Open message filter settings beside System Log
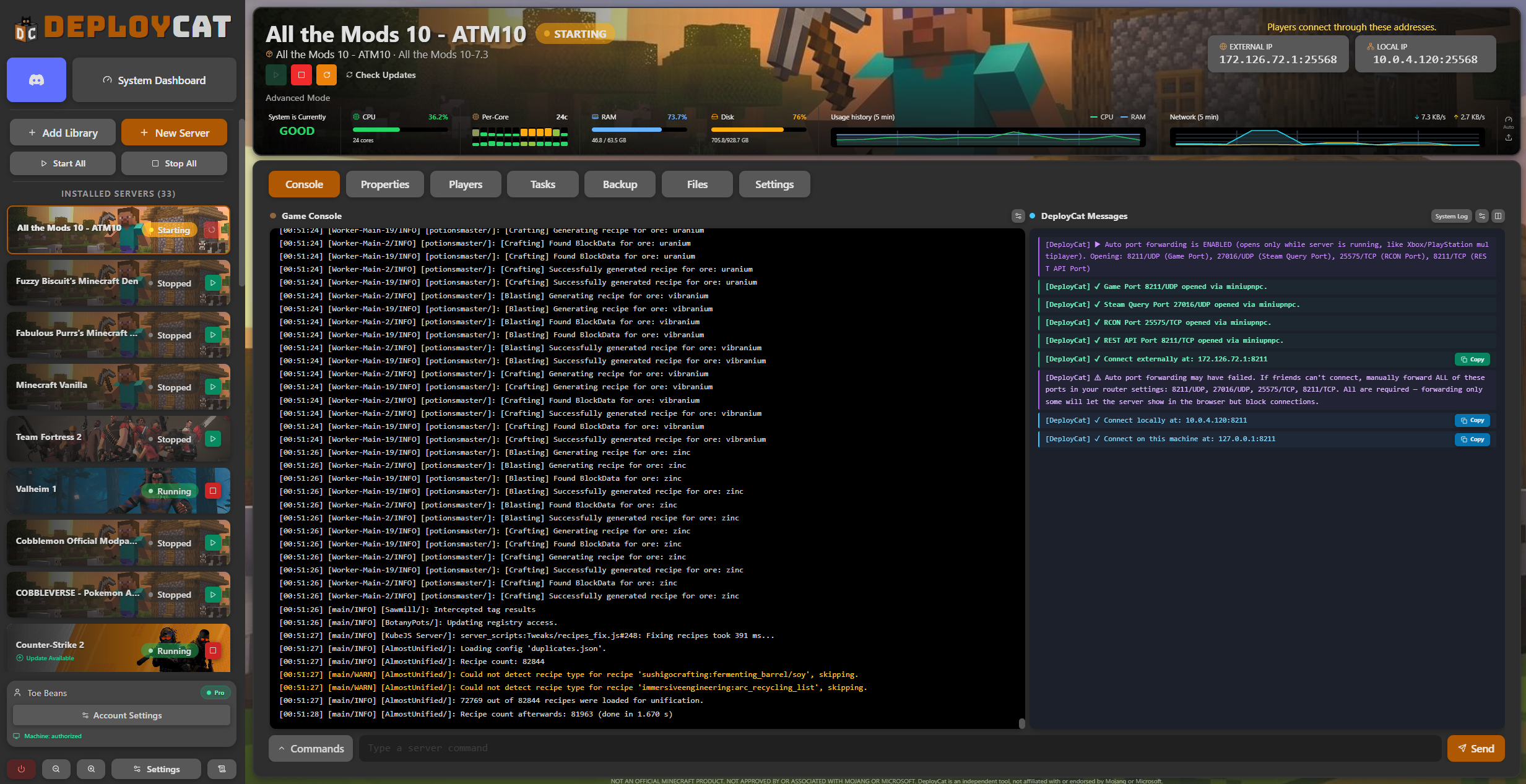This screenshot has height=784, width=1526. pyautogui.click(x=1482, y=216)
